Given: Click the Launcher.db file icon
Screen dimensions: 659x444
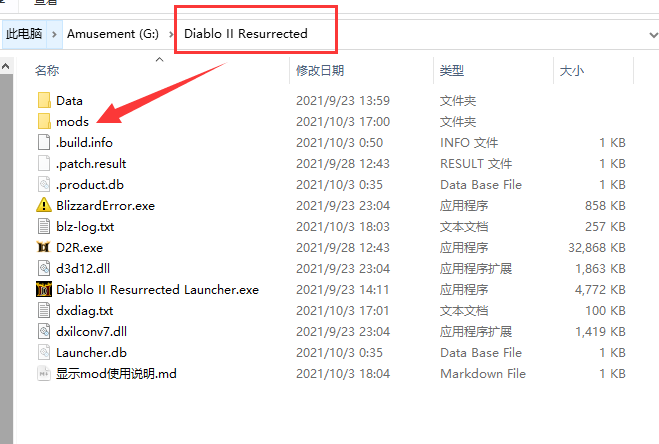Looking at the screenshot, I should pos(44,353).
